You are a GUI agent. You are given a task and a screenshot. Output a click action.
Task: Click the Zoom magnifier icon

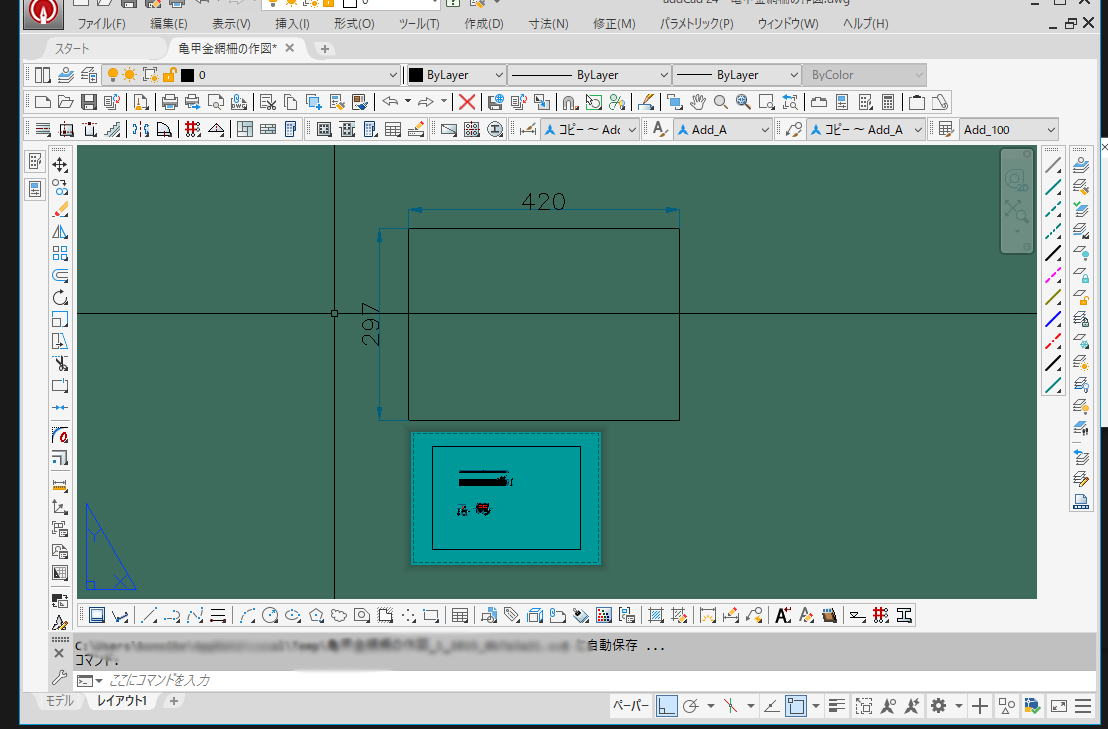point(721,102)
